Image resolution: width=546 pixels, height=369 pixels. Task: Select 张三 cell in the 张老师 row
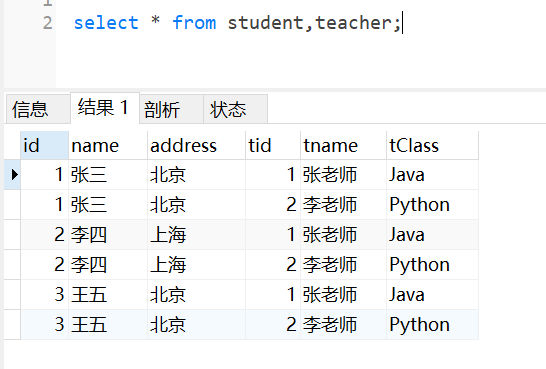[108, 175]
